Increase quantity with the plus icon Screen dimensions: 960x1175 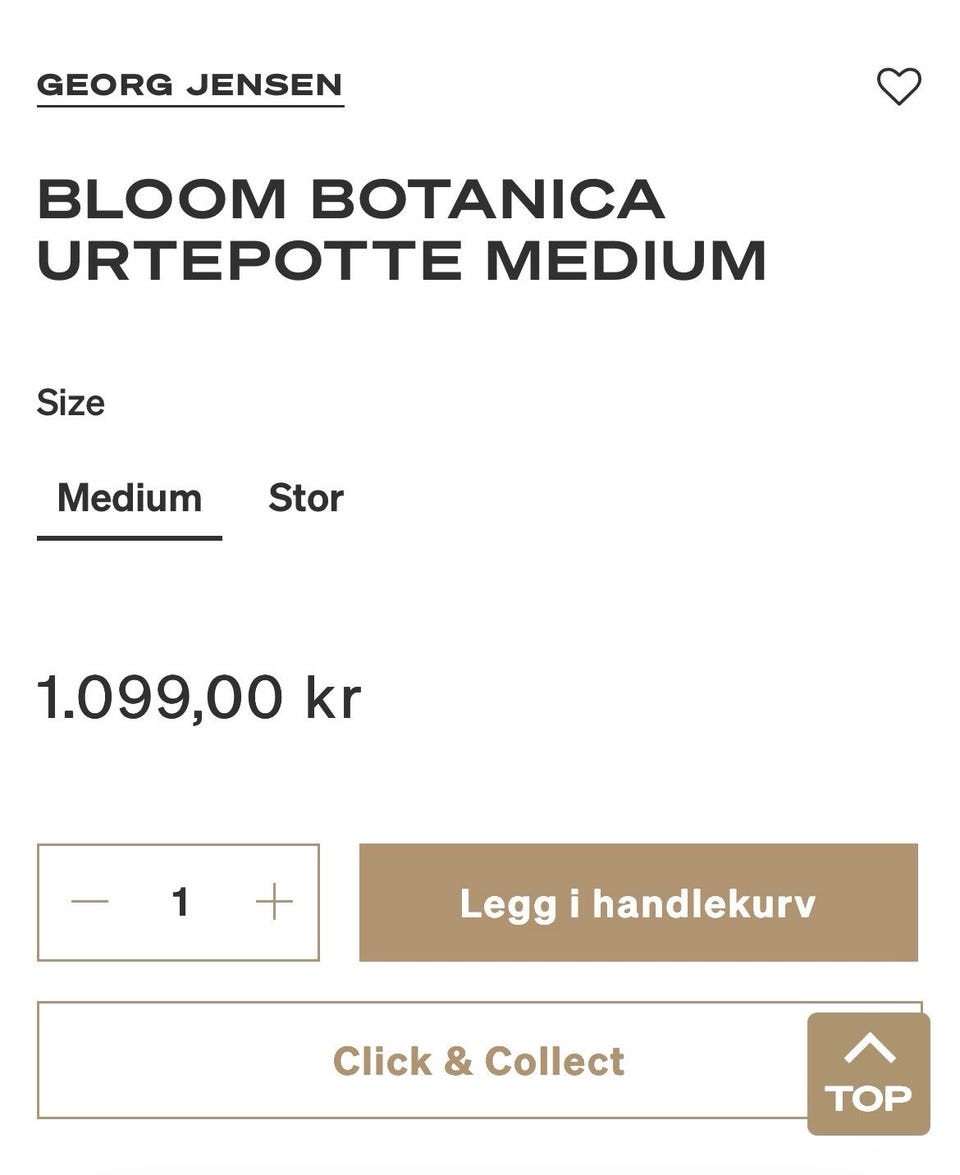[273, 902]
